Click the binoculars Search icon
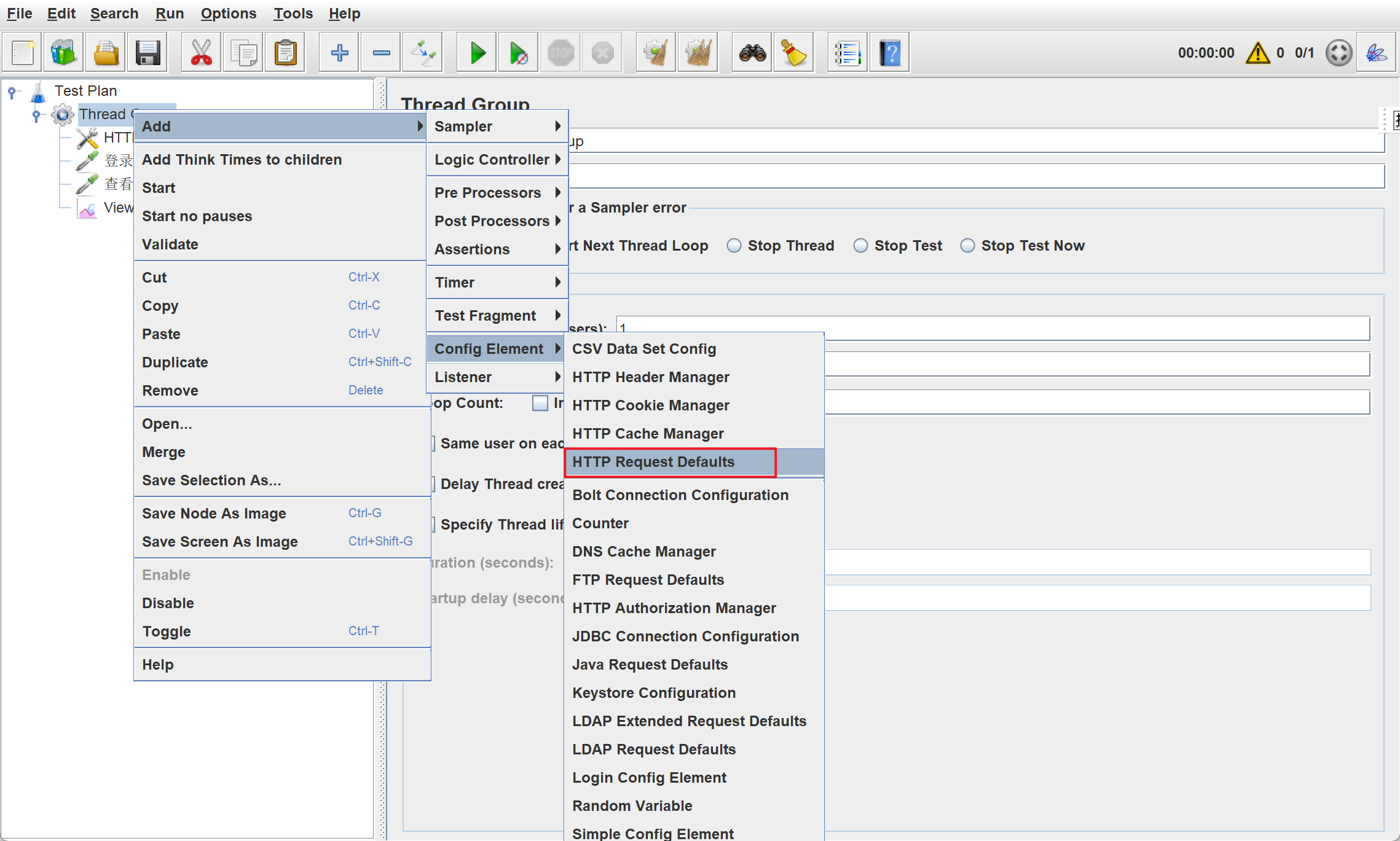1400x841 pixels. (752, 53)
